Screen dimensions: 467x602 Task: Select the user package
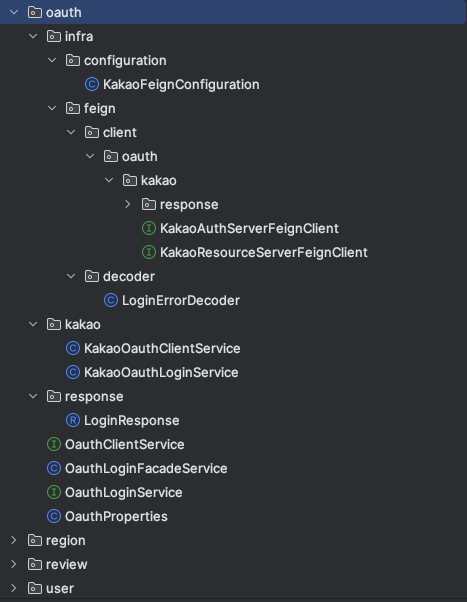[x=60, y=588]
